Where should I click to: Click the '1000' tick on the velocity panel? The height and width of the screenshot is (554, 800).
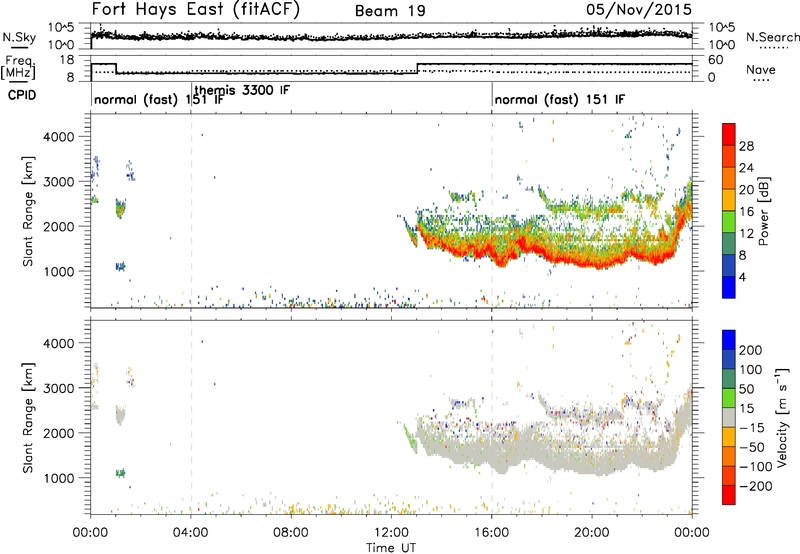pos(59,478)
